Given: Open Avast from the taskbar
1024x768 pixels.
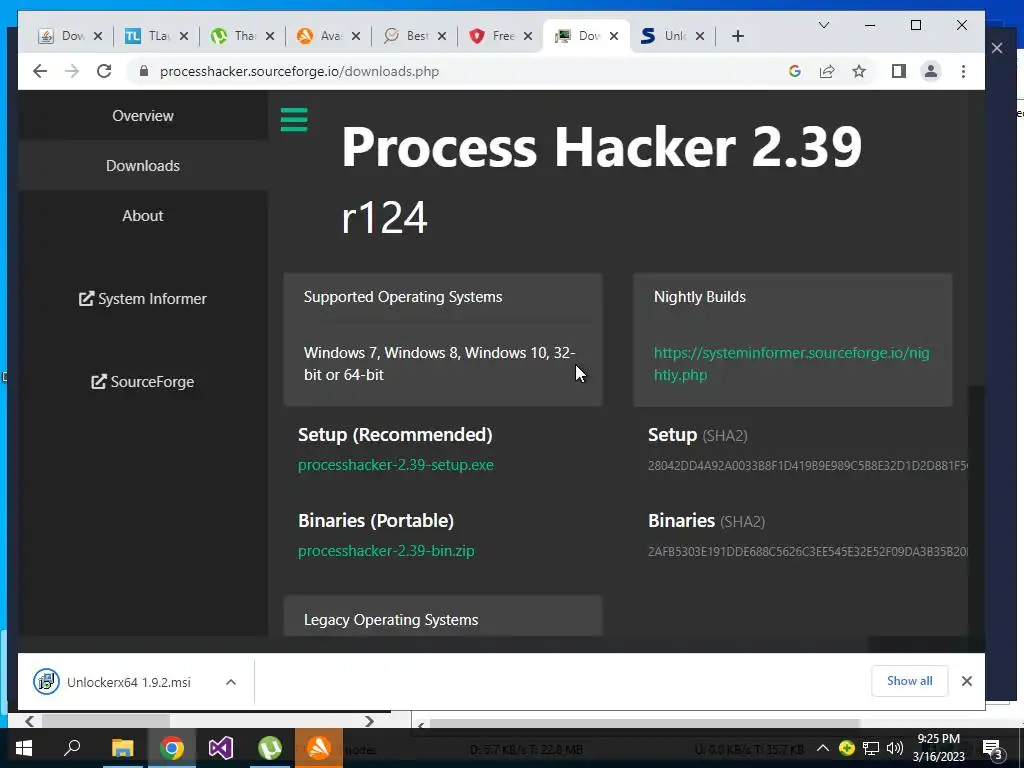Looking at the screenshot, I should point(319,748).
